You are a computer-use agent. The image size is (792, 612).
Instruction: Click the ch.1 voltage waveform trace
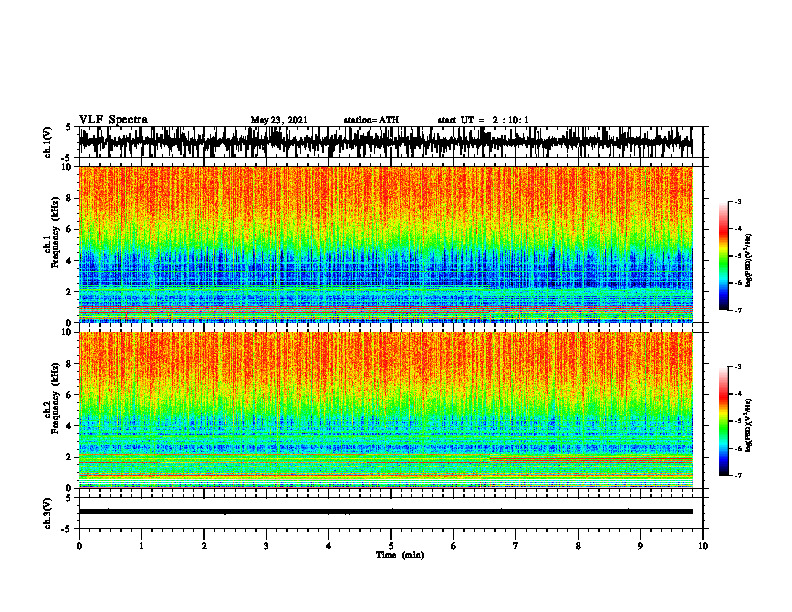pyautogui.click(x=385, y=142)
